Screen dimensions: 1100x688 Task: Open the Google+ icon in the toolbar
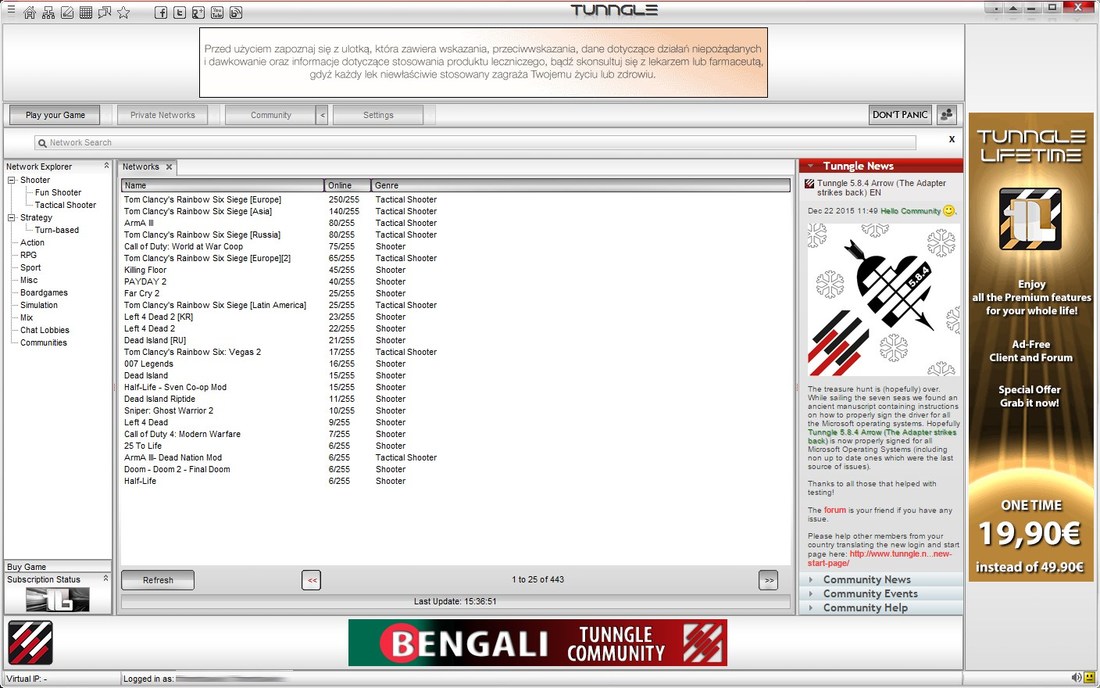click(x=199, y=12)
